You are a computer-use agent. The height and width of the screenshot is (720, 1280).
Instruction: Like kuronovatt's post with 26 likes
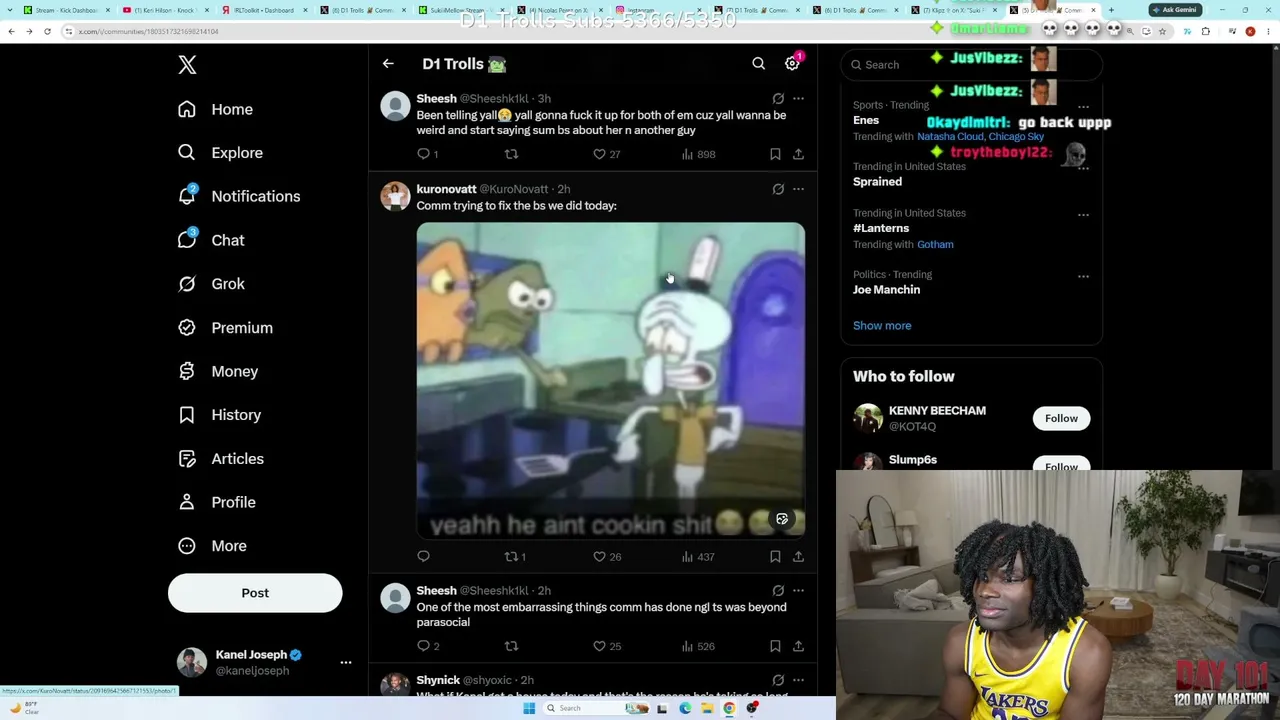click(606, 556)
